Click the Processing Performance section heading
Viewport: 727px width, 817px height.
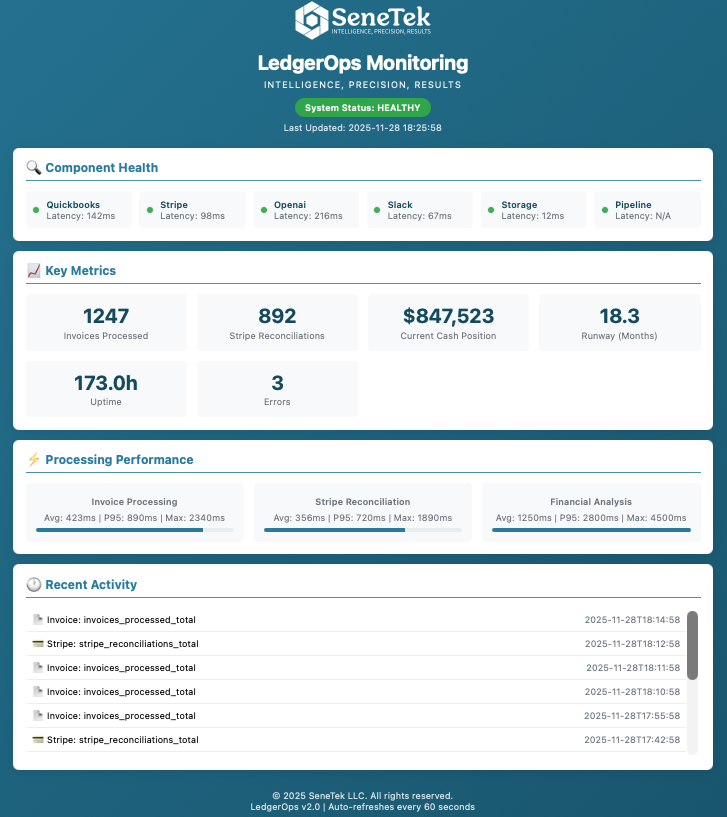click(119, 460)
